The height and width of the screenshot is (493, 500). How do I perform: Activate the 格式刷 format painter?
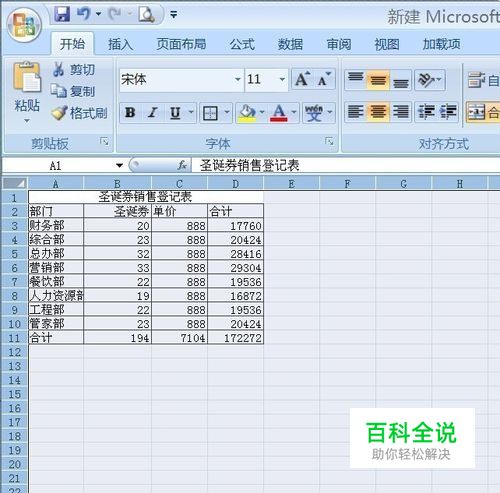pyautogui.click(x=79, y=113)
